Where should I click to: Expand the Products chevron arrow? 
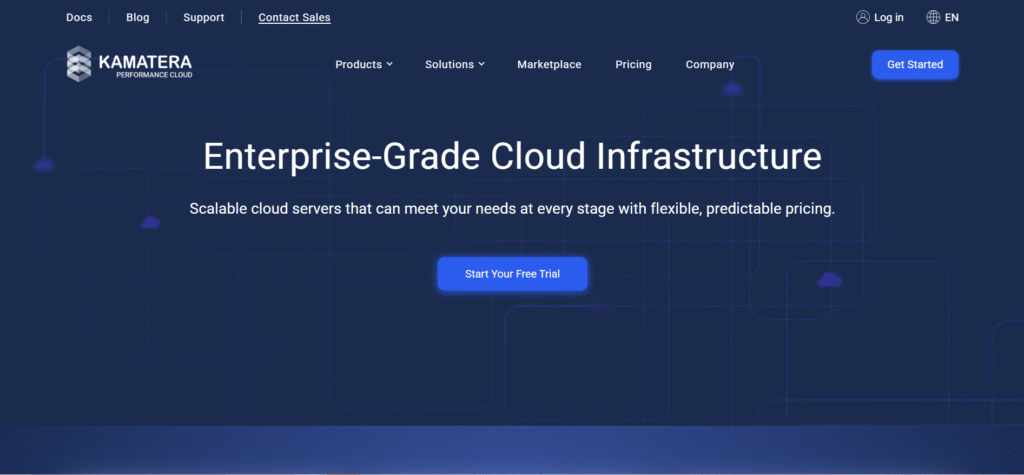click(390, 64)
